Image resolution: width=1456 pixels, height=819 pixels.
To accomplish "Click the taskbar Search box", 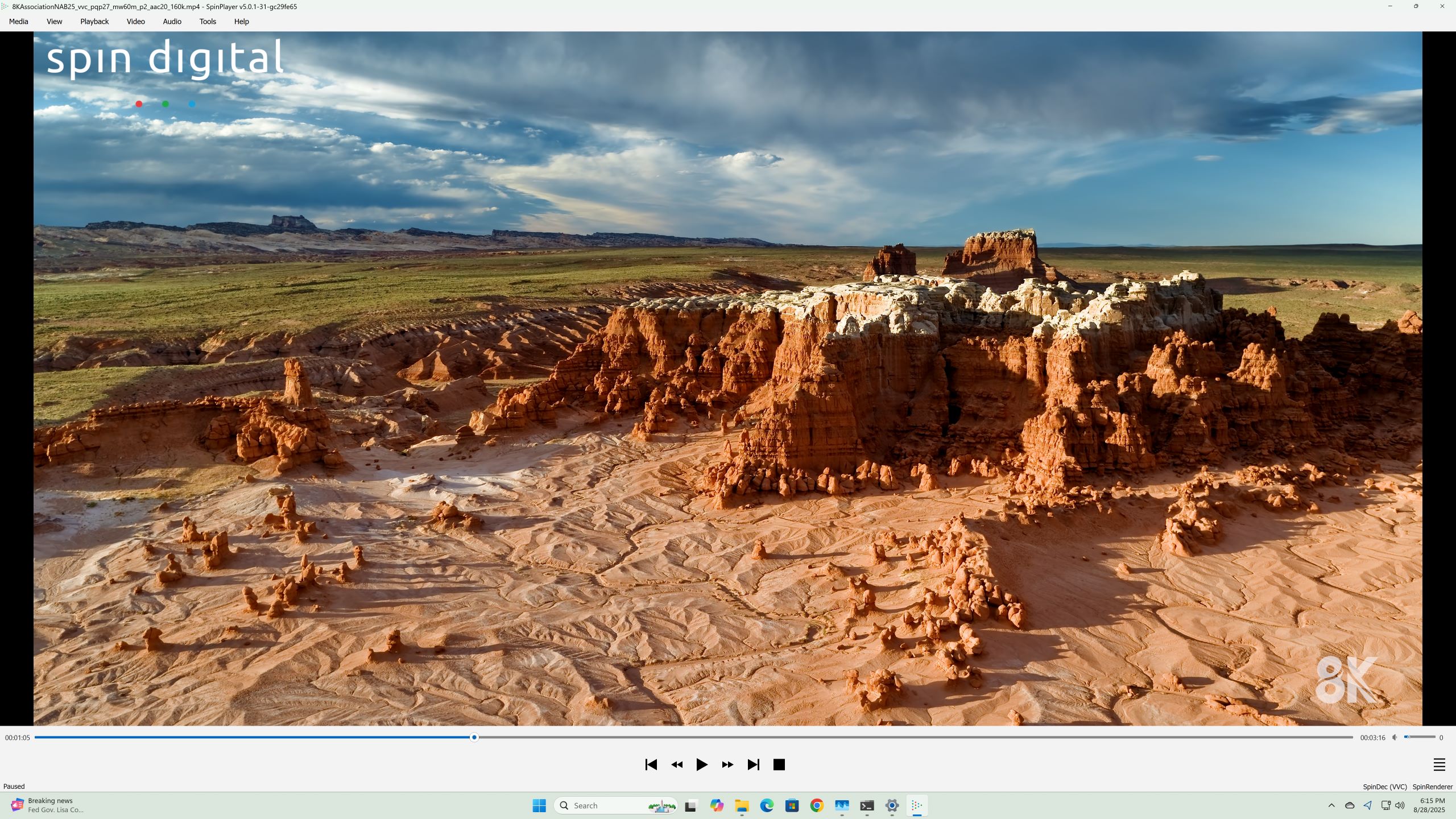I will click(603, 805).
